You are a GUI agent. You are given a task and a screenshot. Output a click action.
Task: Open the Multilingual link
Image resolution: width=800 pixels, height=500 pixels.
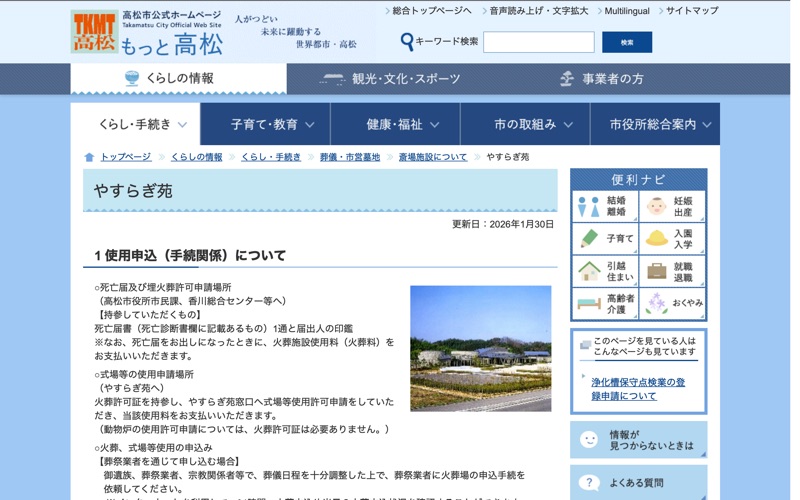(x=627, y=11)
